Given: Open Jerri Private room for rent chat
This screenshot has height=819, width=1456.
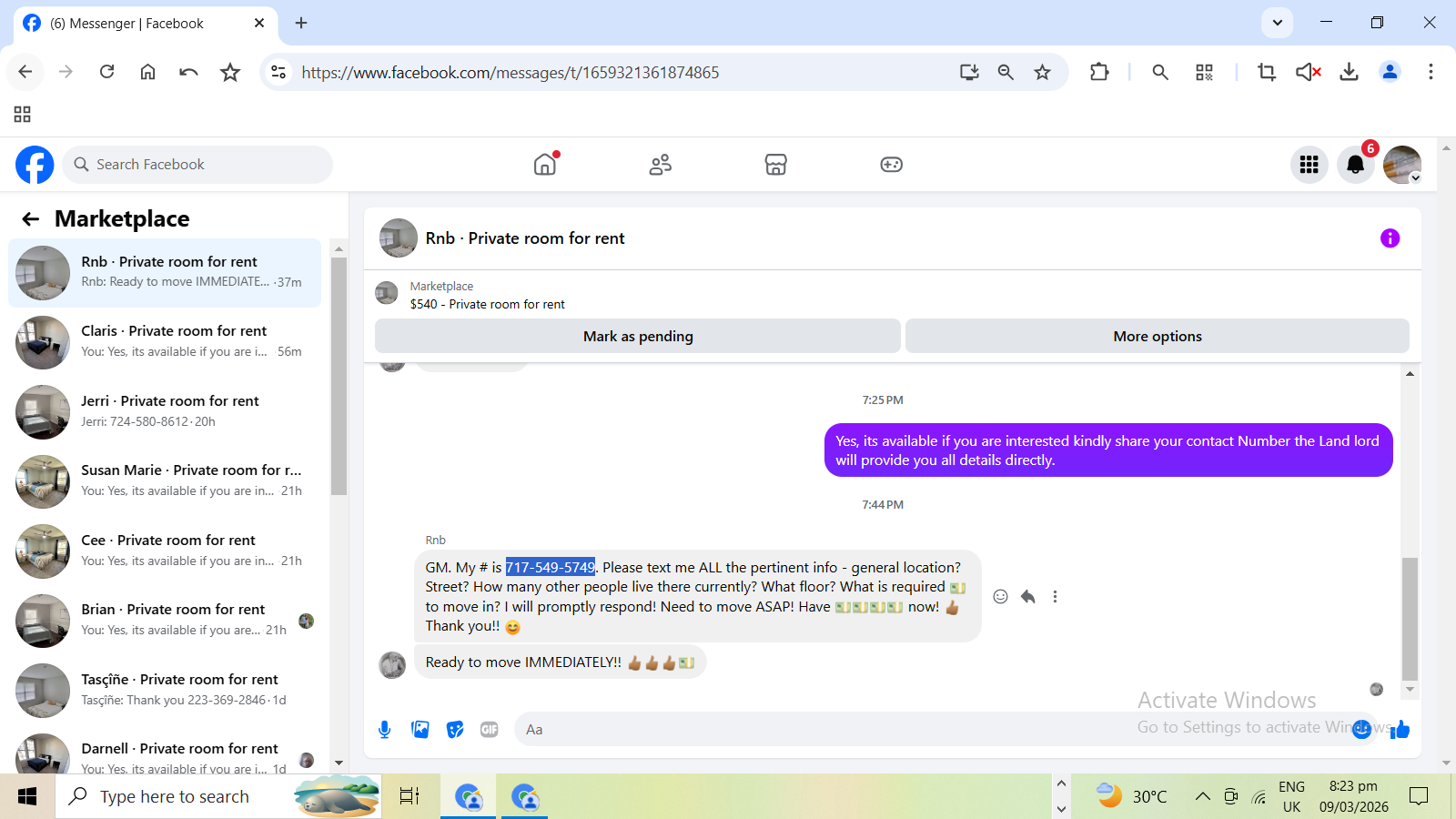Looking at the screenshot, I should point(165,412).
